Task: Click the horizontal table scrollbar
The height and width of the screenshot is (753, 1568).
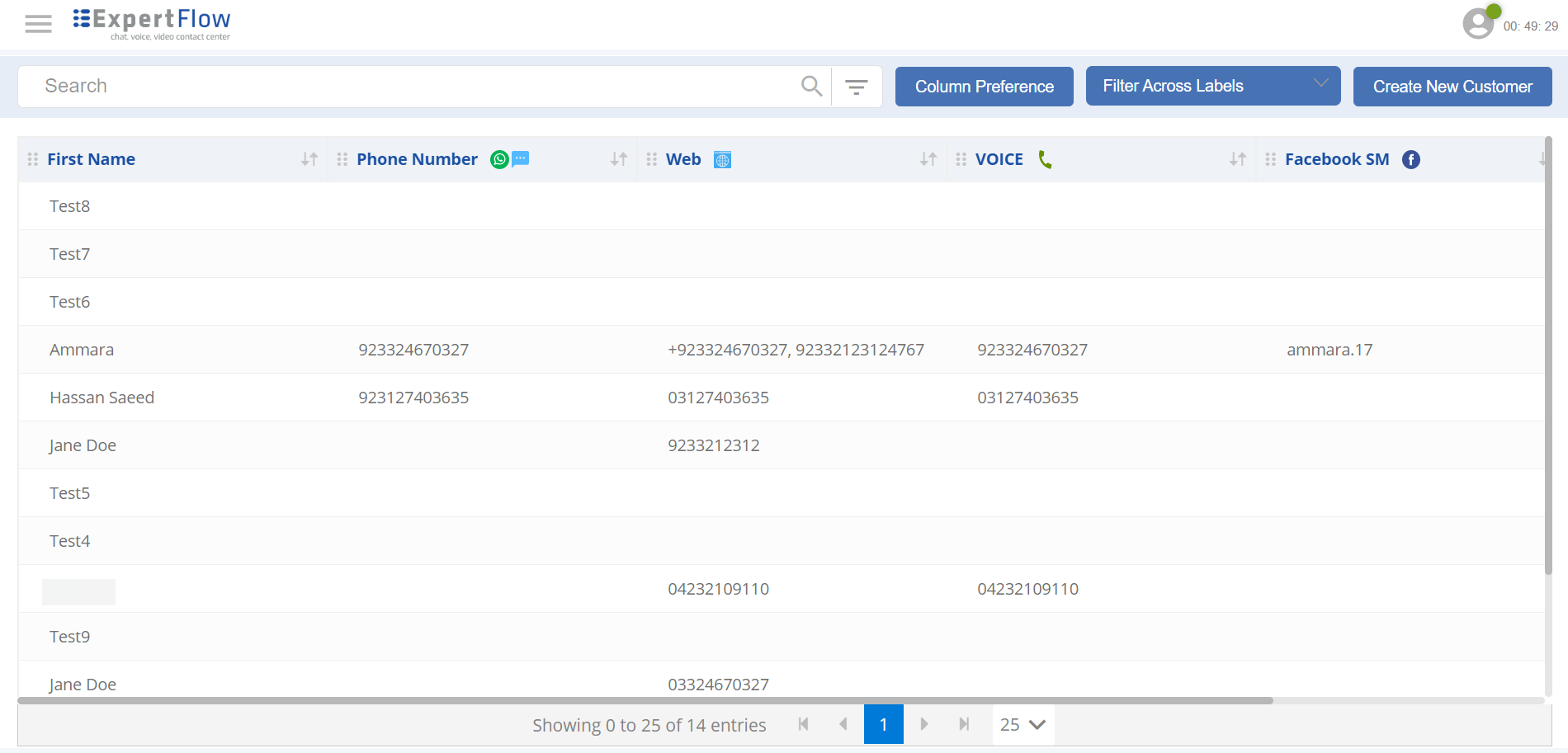Action: [x=644, y=700]
